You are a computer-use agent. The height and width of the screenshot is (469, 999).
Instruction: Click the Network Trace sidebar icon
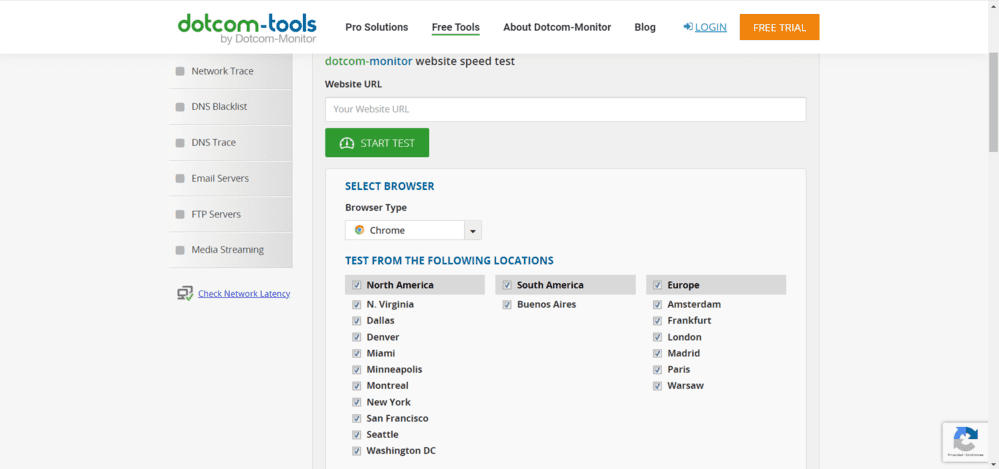[180, 71]
